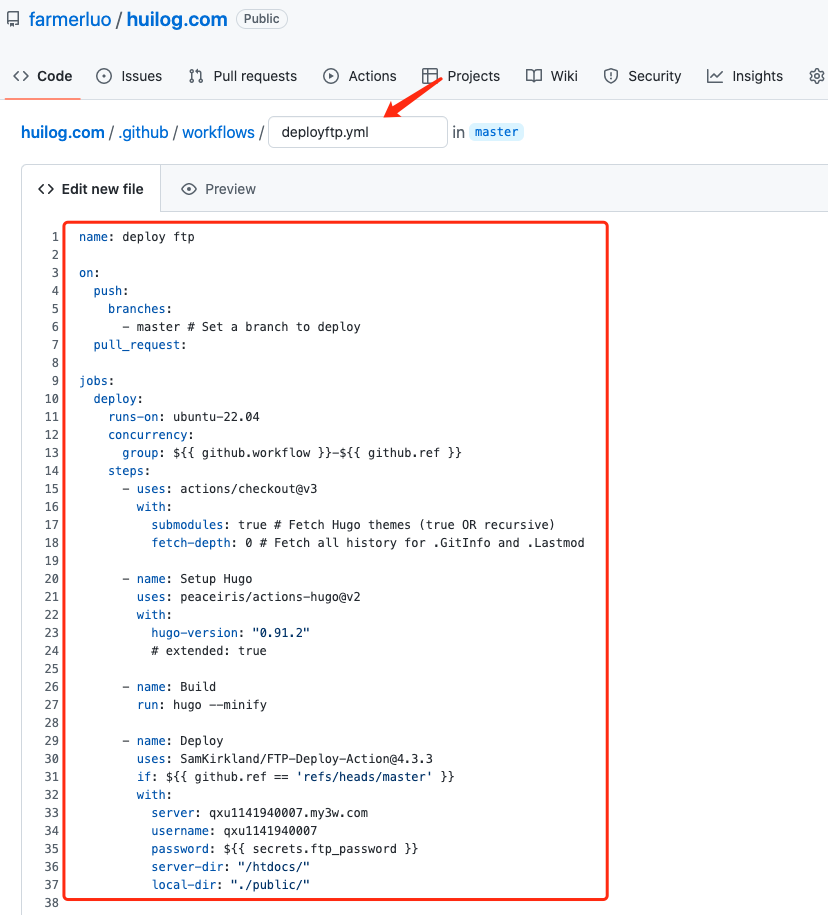Open the farmerluo owner profile link
828x915 pixels.
70,19
